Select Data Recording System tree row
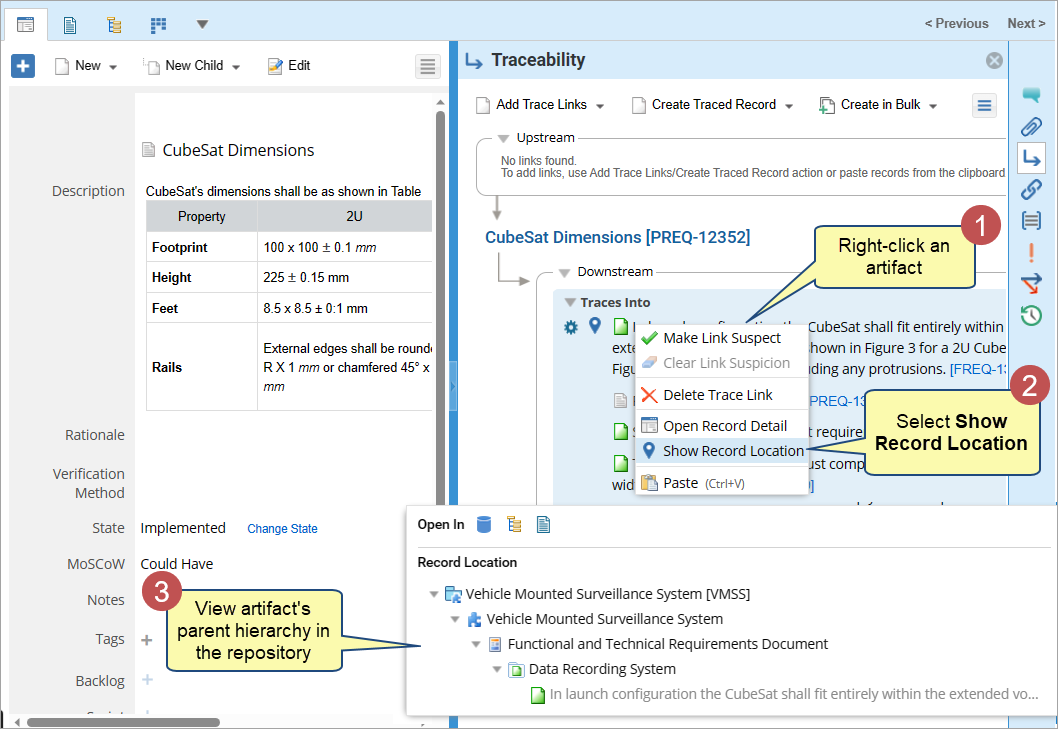The width and height of the screenshot is (1058, 729). click(592, 670)
